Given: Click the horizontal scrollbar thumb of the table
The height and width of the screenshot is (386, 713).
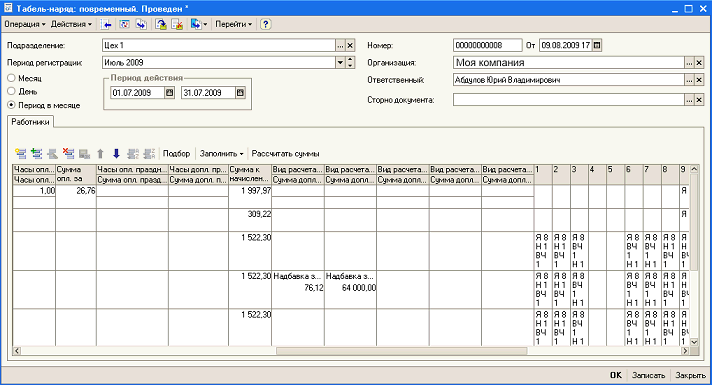Looking at the screenshot, I should [402, 351].
